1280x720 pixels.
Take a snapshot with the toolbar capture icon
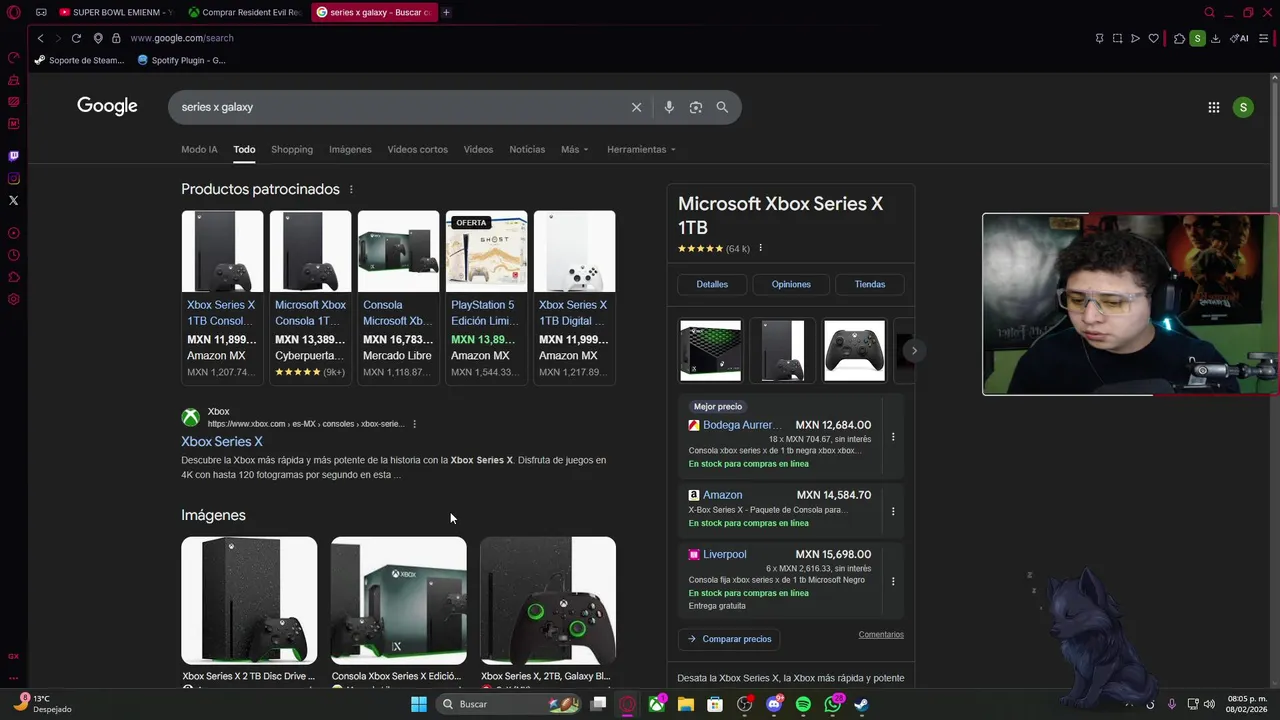coord(1117,38)
